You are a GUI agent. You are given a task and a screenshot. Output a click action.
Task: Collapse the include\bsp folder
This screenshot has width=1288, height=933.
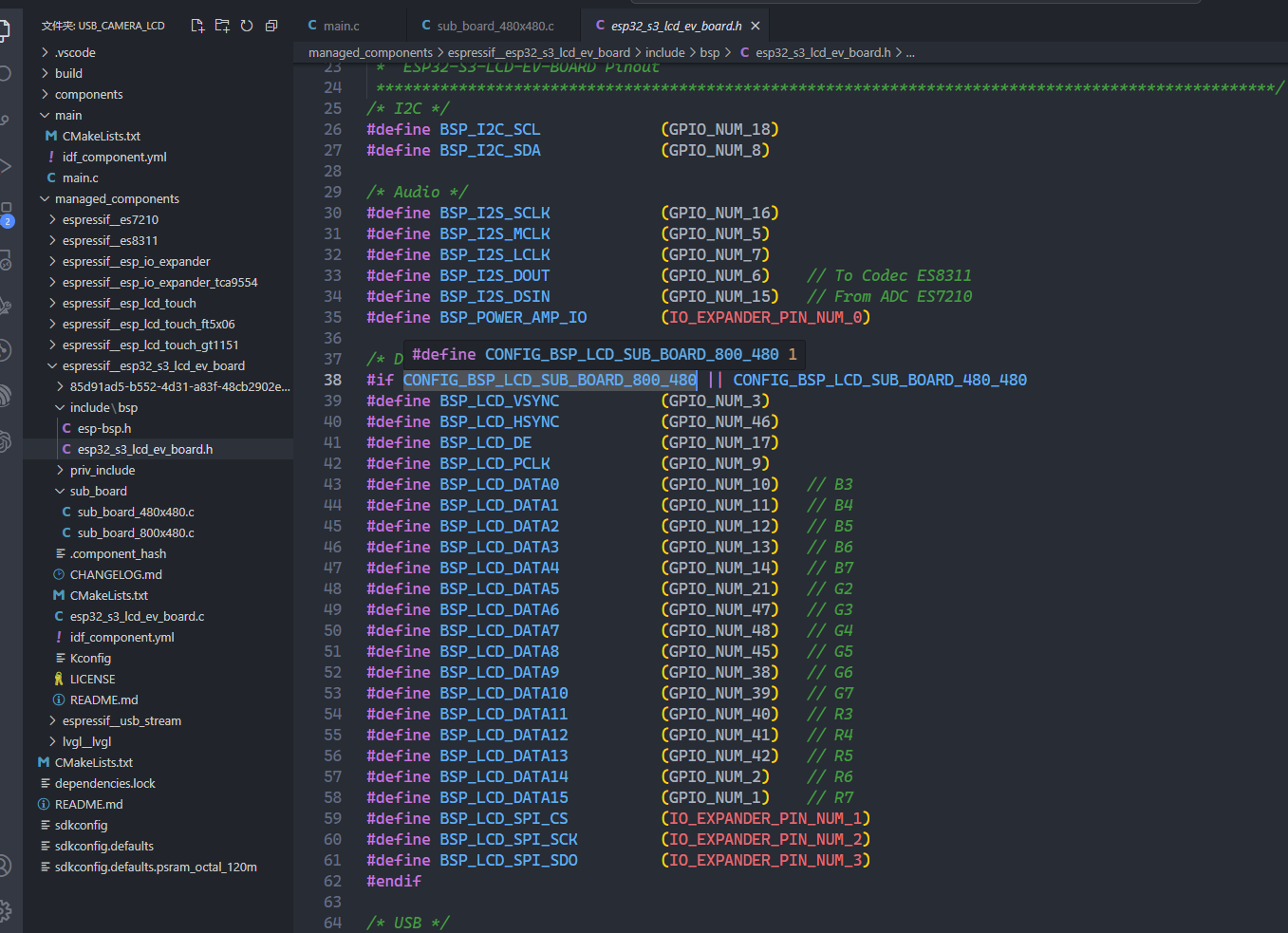pos(60,407)
